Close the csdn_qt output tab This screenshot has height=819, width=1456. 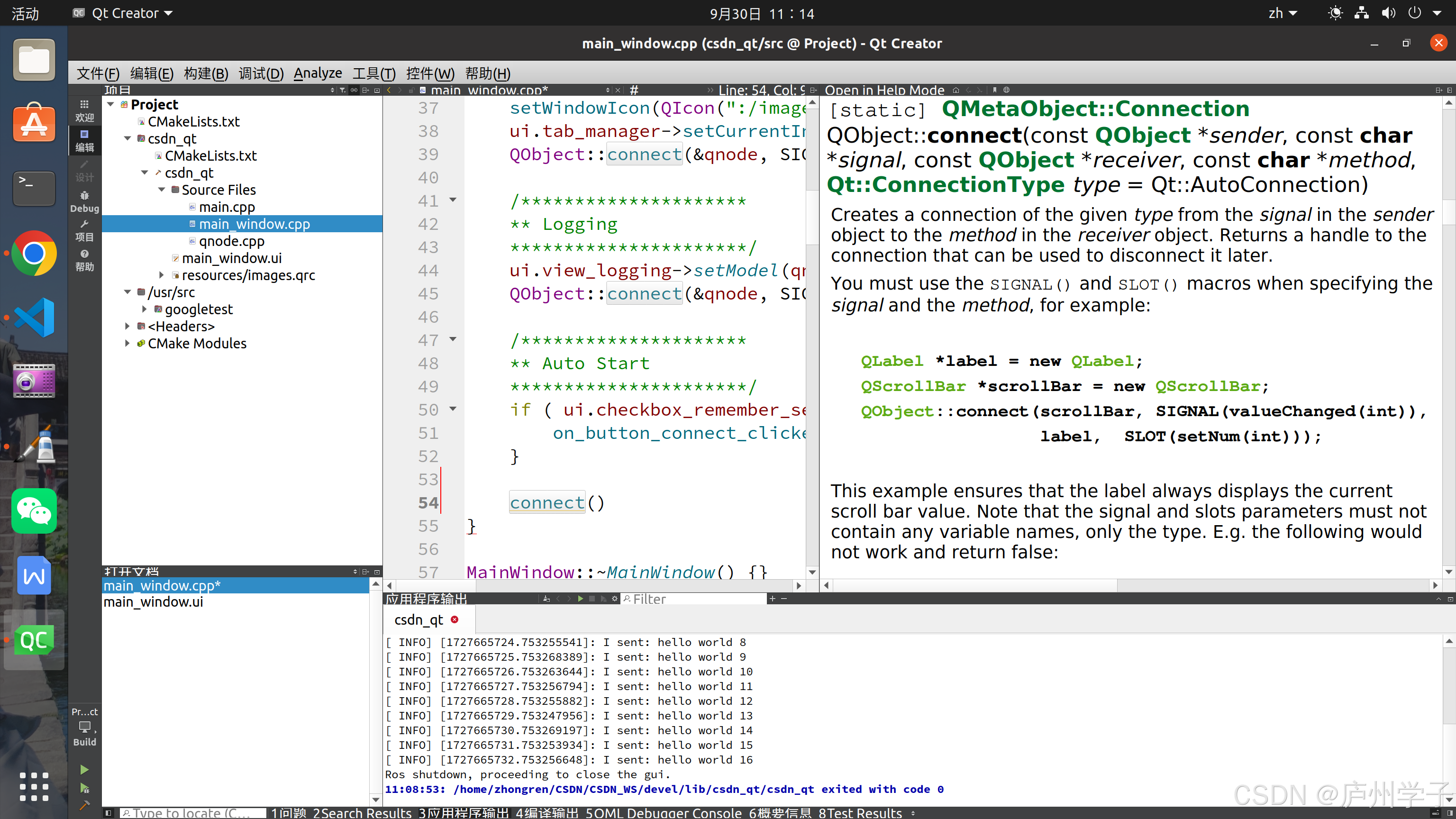[455, 619]
